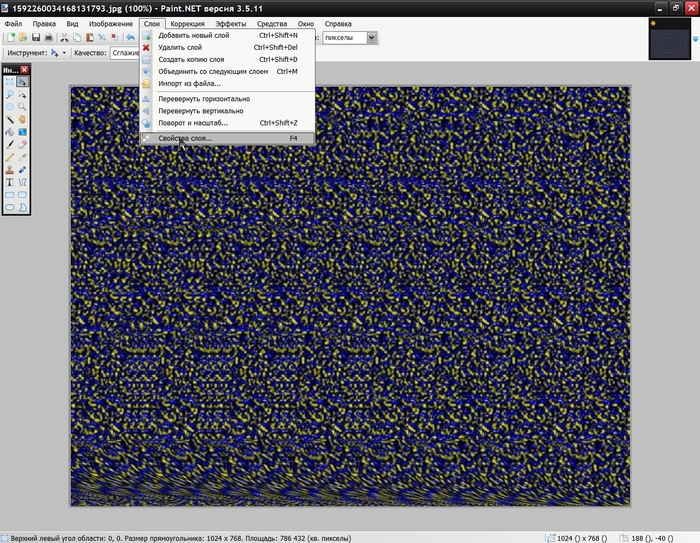Open the Коррекция menu
This screenshot has width=700, height=543.
tap(188, 24)
